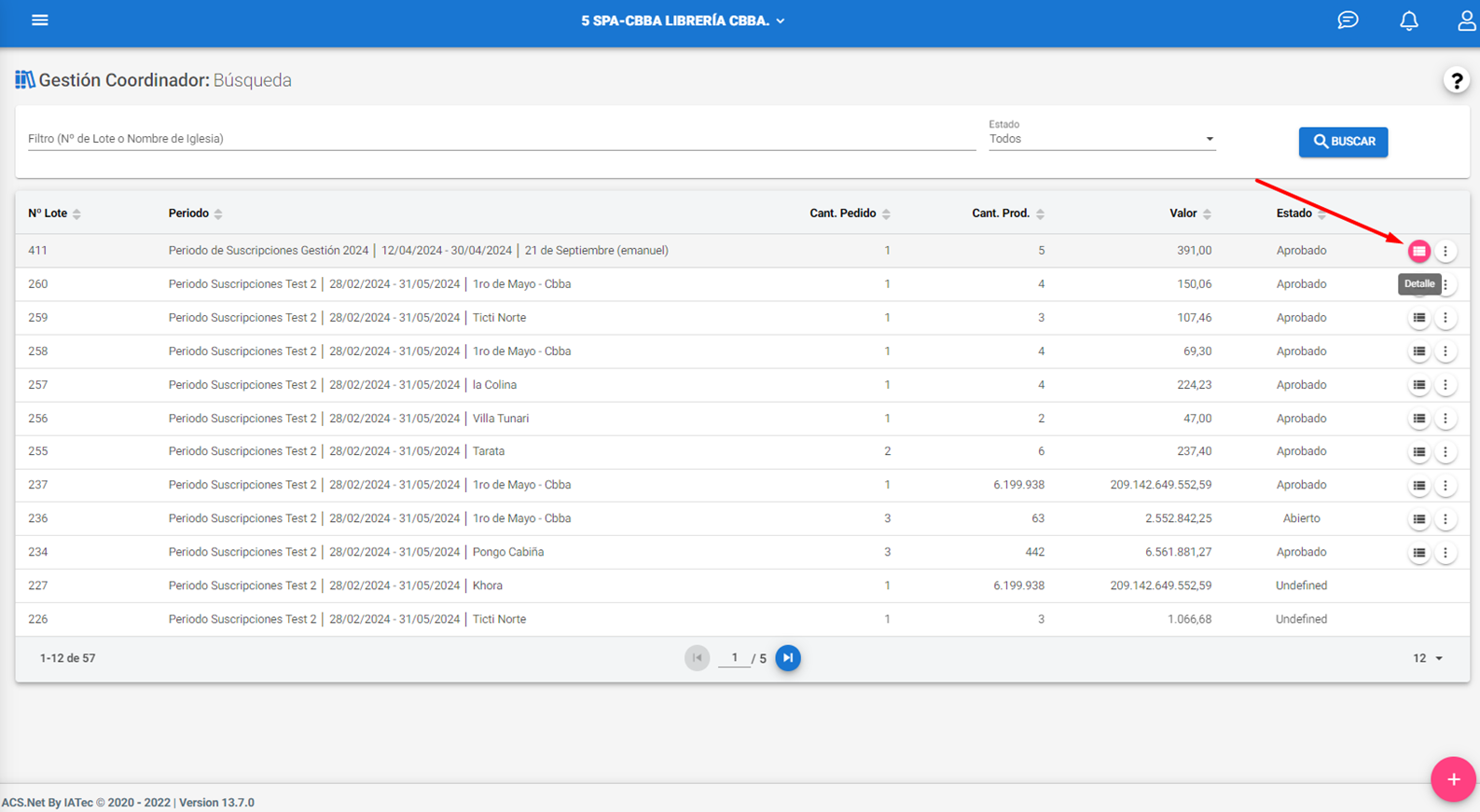Open the 5 SPA-CBBA LIBRERÍA CBBA selector
Viewport: 1480px width, 812px height.
(x=683, y=21)
